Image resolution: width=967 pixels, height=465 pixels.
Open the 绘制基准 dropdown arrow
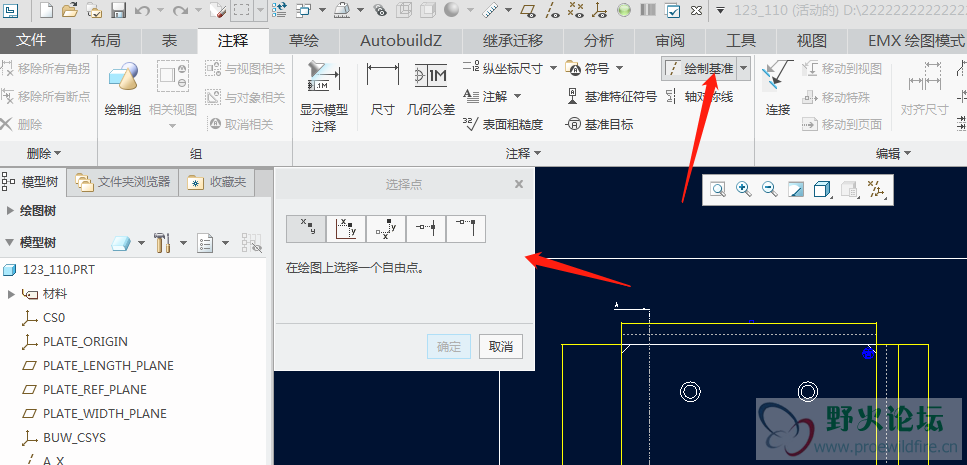[743, 68]
